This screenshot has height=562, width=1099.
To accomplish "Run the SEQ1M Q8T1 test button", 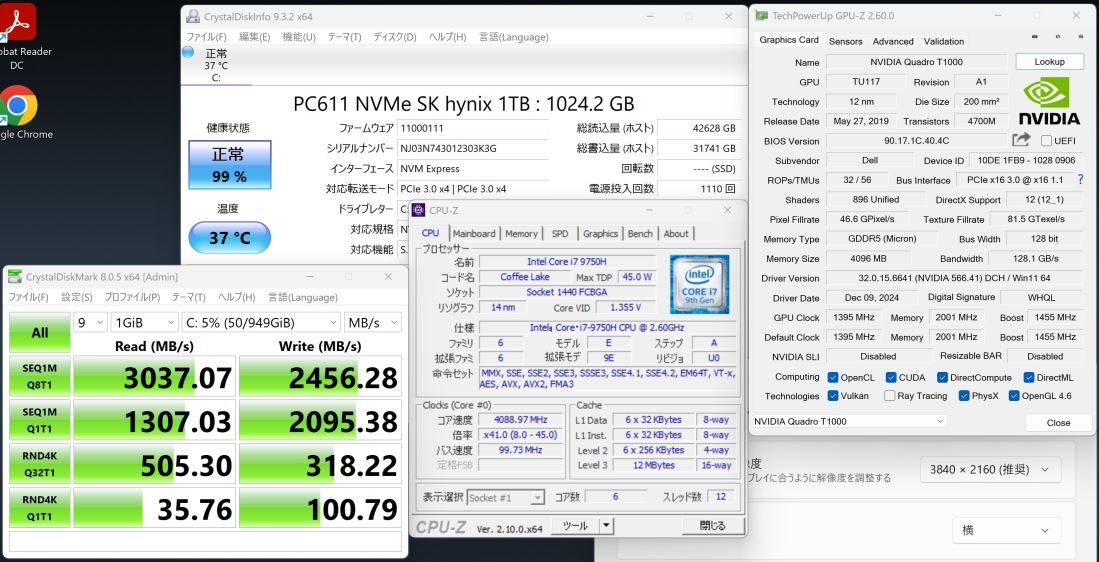I will (x=39, y=376).
